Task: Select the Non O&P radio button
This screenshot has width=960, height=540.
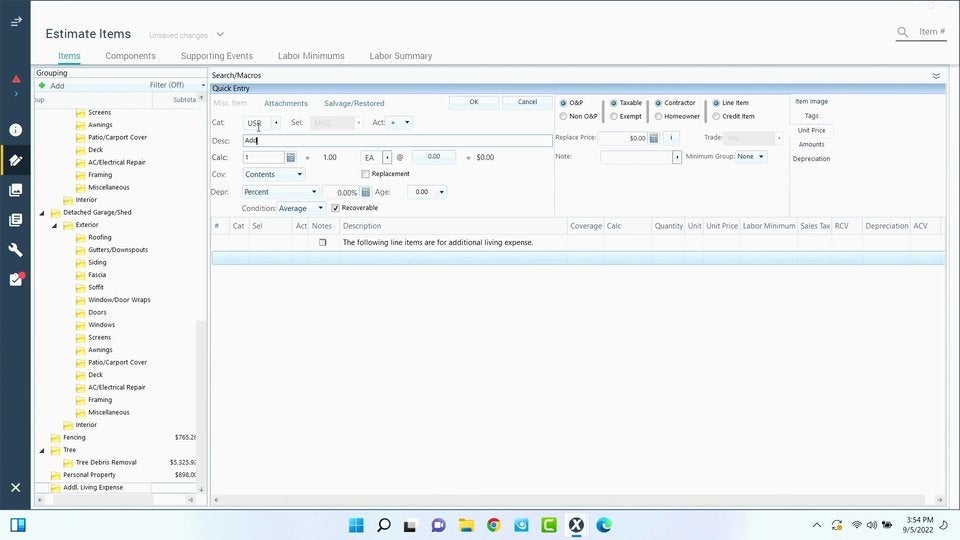Action: click(x=563, y=116)
